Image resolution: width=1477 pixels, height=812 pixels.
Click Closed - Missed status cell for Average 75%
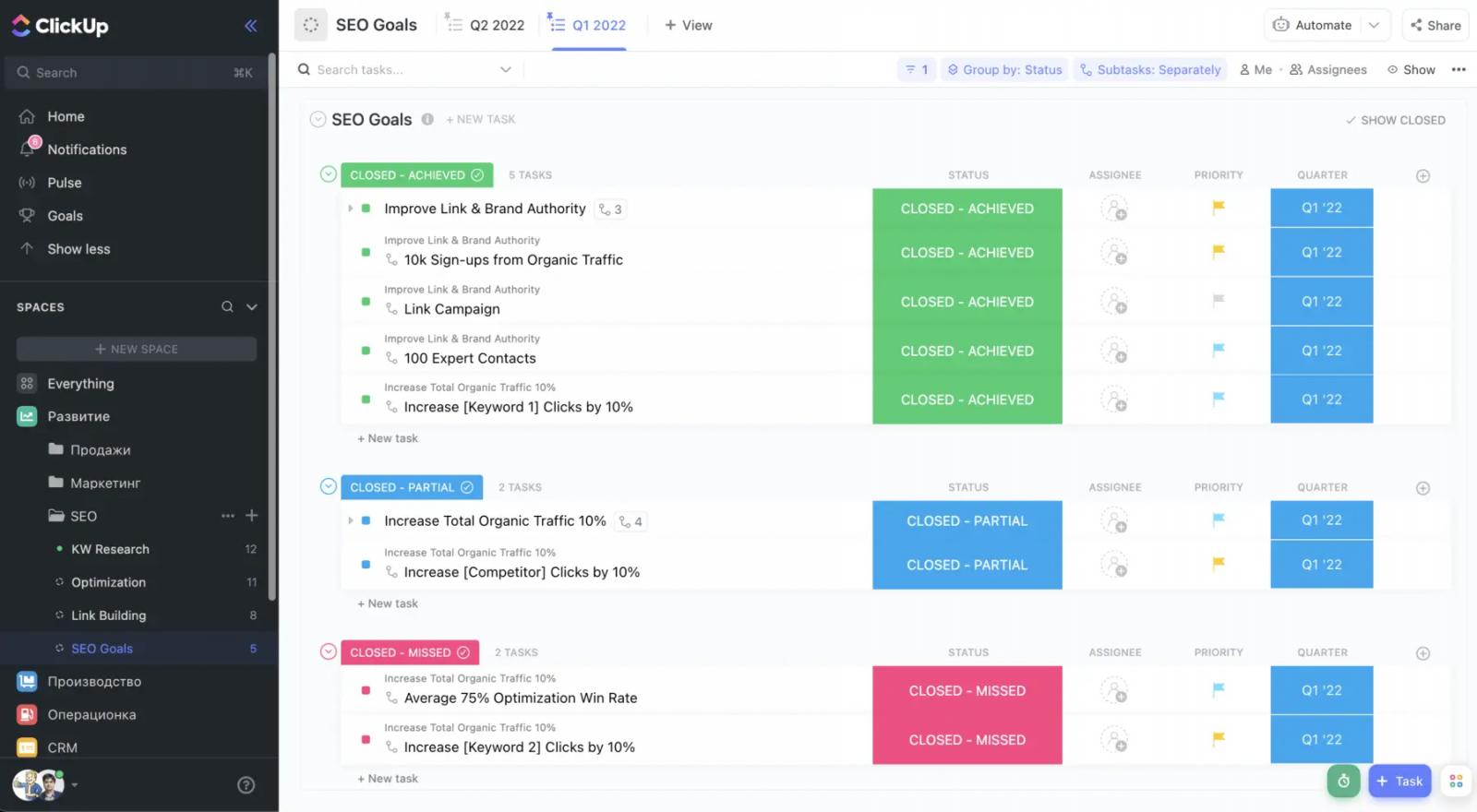[x=967, y=690]
